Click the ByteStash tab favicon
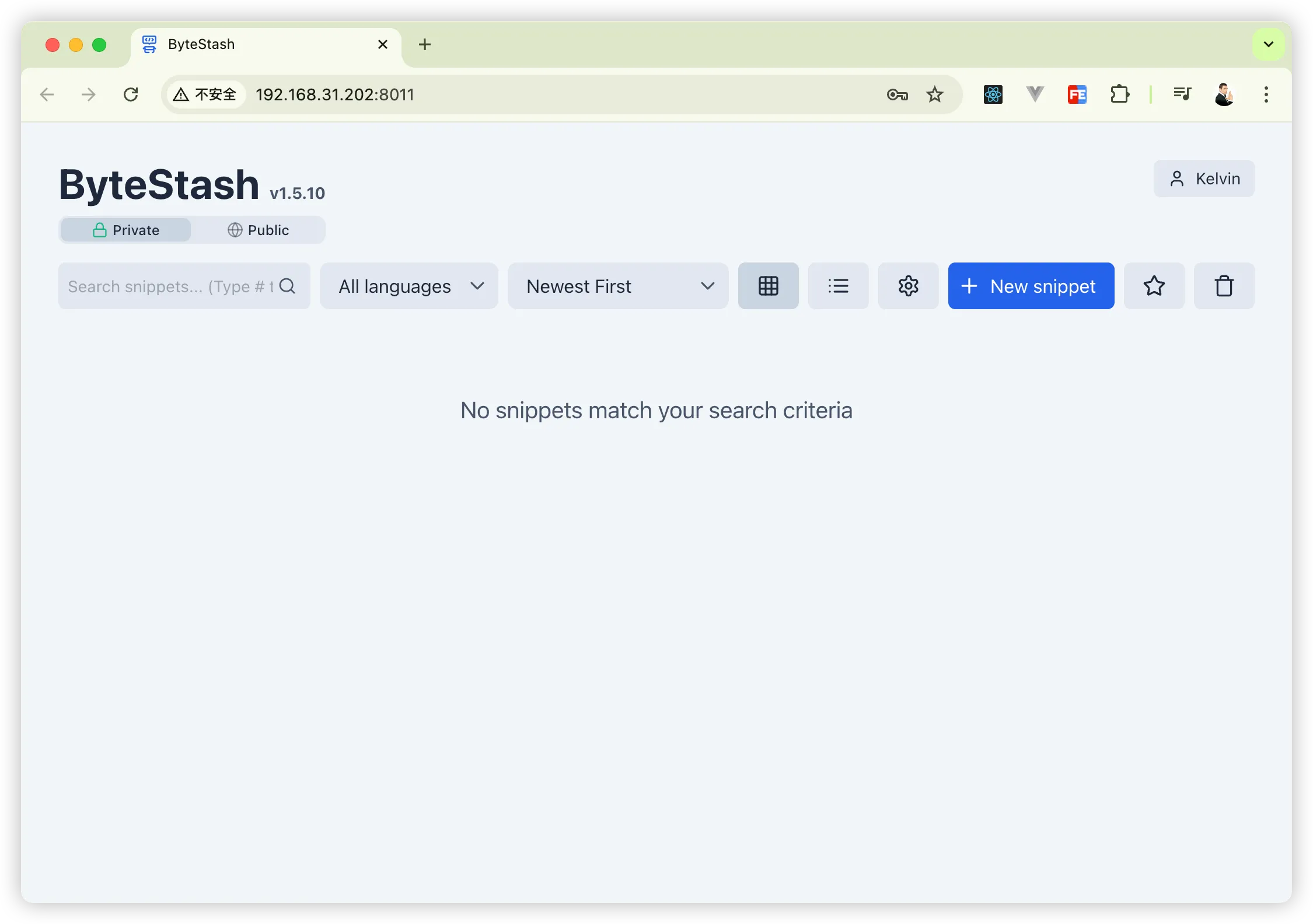 pyautogui.click(x=149, y=44)
